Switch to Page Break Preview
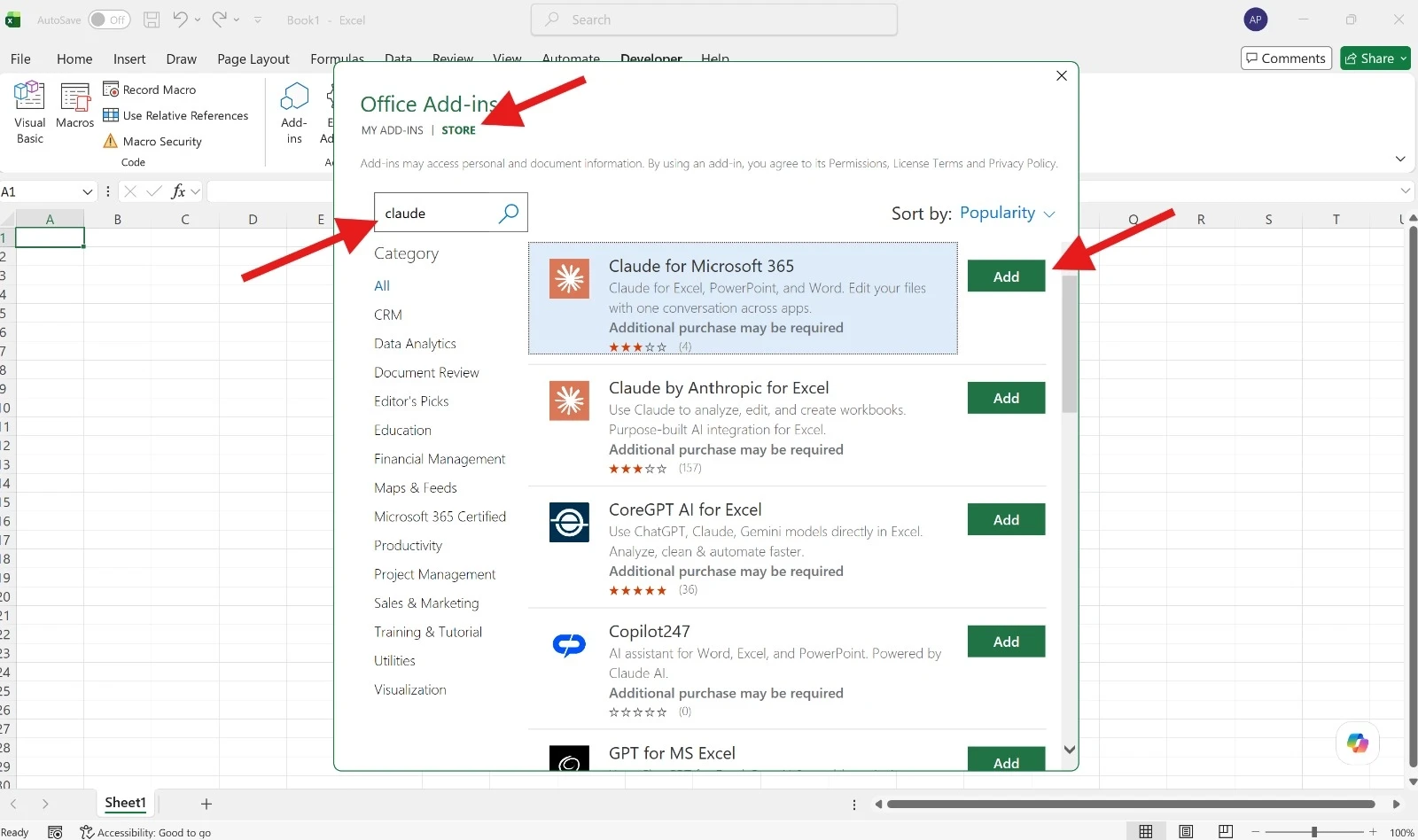 coord(1226,831)
